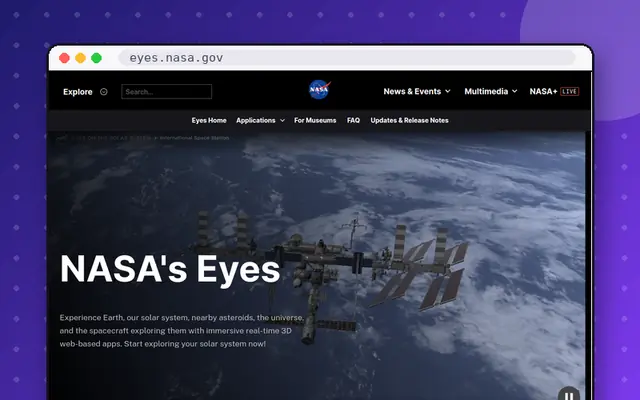Click the LIVE badge
The height and width of the screenshot is (400, 640).
click(x=570, y=91)
